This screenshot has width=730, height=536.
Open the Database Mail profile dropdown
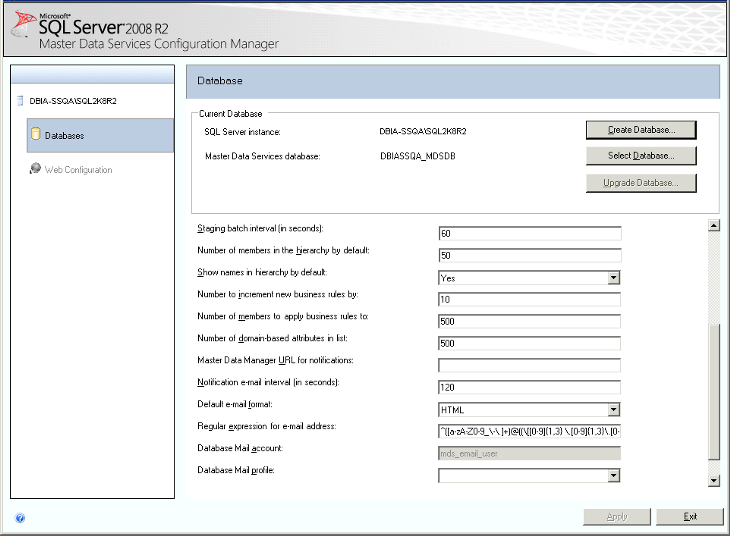coord(614,475)
